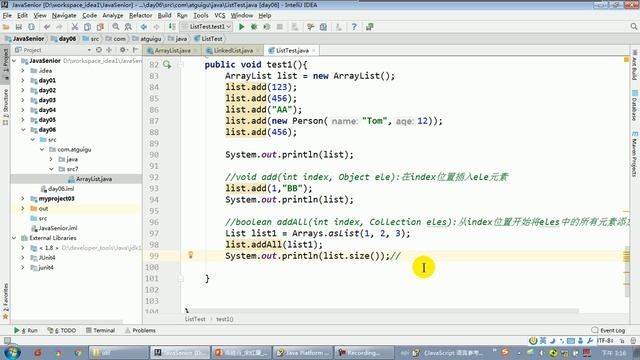Expand the JUnit4 library node
The width and height of the screenshot is (640, 360).
click(23, 258)
